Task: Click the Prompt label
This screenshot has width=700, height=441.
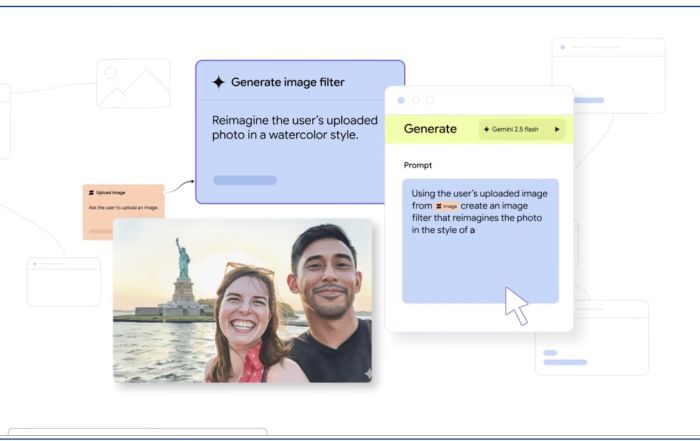Action: click(417, 165)
